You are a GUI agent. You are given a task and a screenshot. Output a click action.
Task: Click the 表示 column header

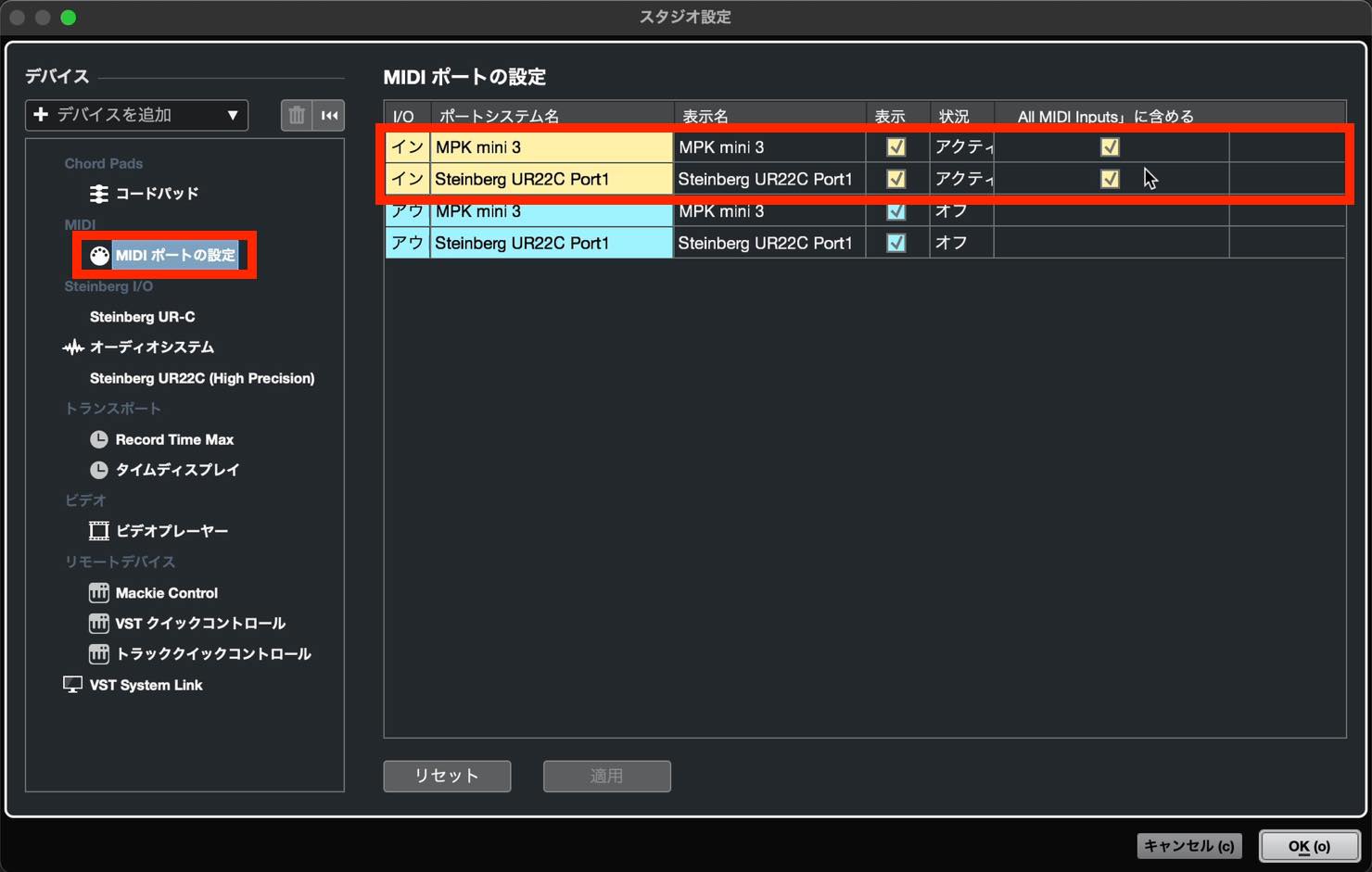click(x=897, y=115)
